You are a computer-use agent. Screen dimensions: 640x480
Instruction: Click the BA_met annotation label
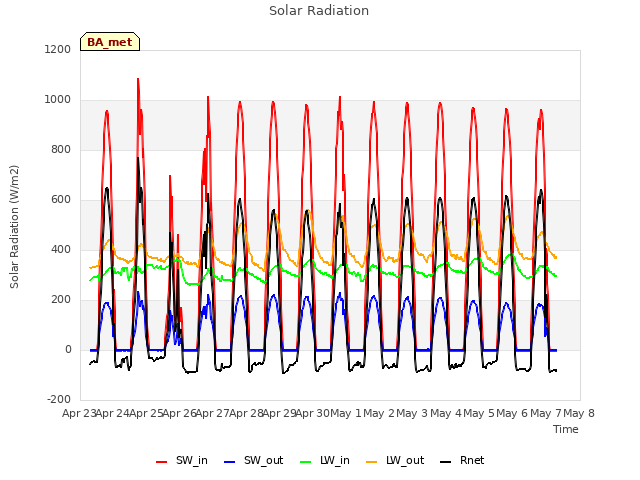[x=110, y=42]
